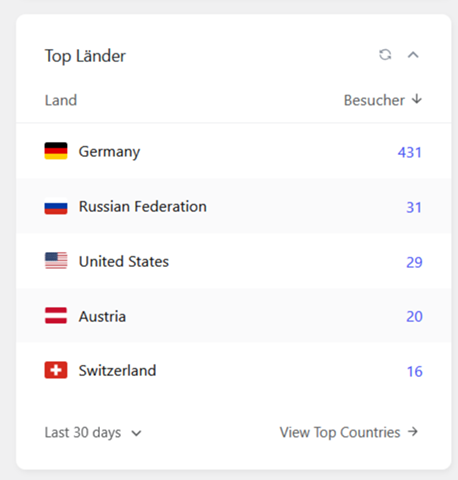The width and height of the screenshot is (458, 480).
Task: Sort by the Besucher column header
Action: [374, 100]
